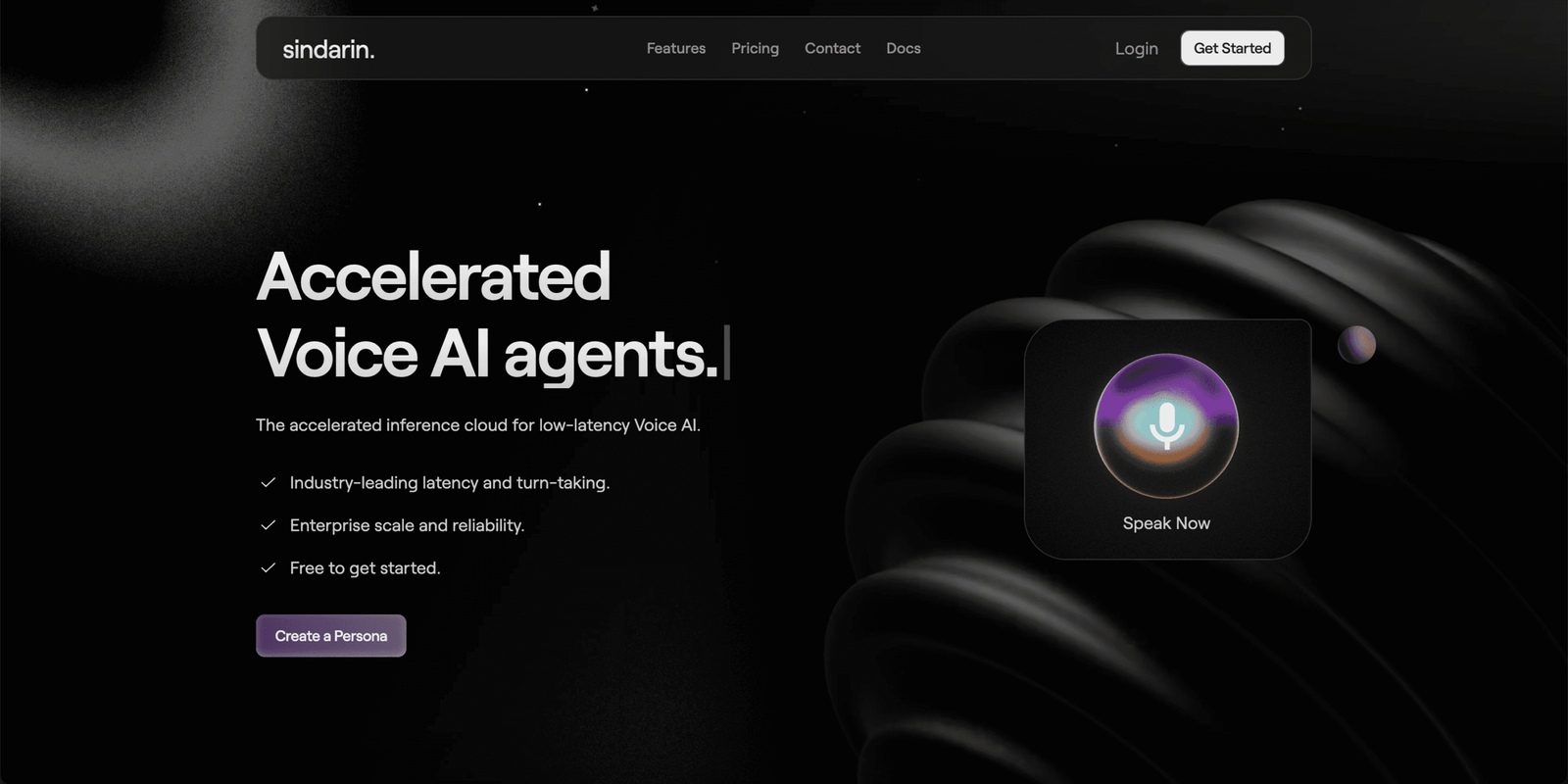This screenshot has height=784, width=1568.
Task: Click checkmark beside Free to get started
Action: [268, 567]
